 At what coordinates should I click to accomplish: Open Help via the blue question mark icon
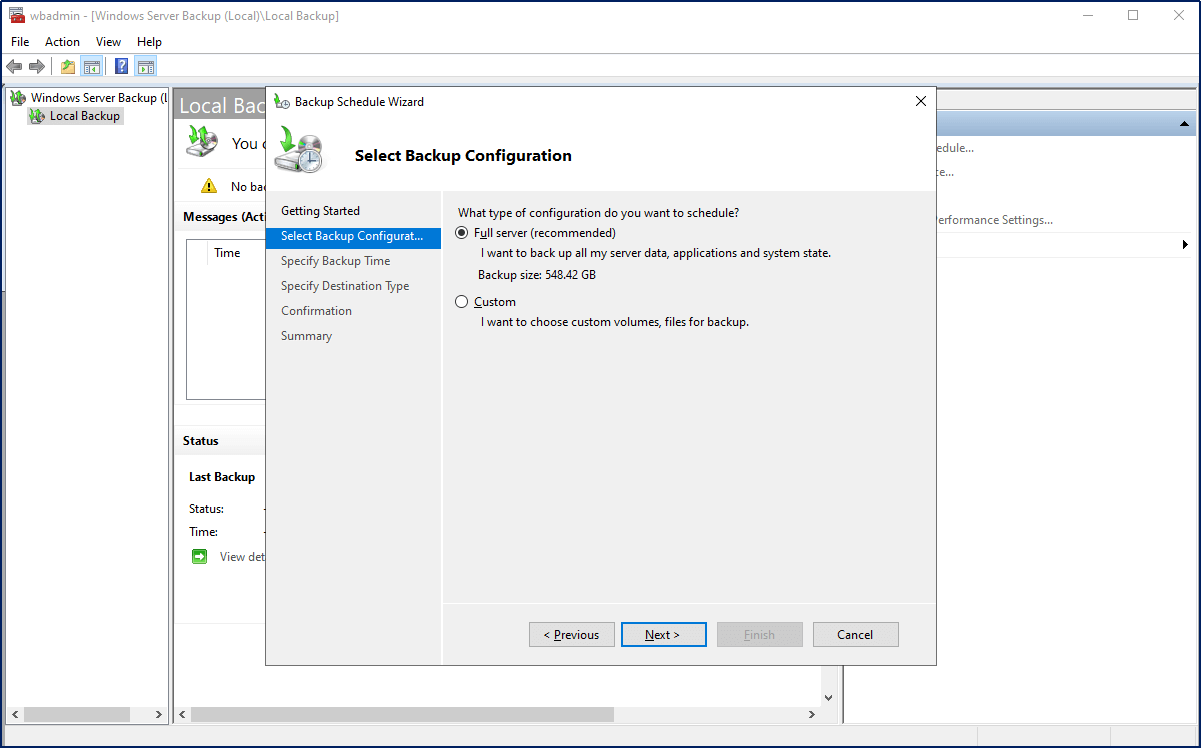click(122, 67)
